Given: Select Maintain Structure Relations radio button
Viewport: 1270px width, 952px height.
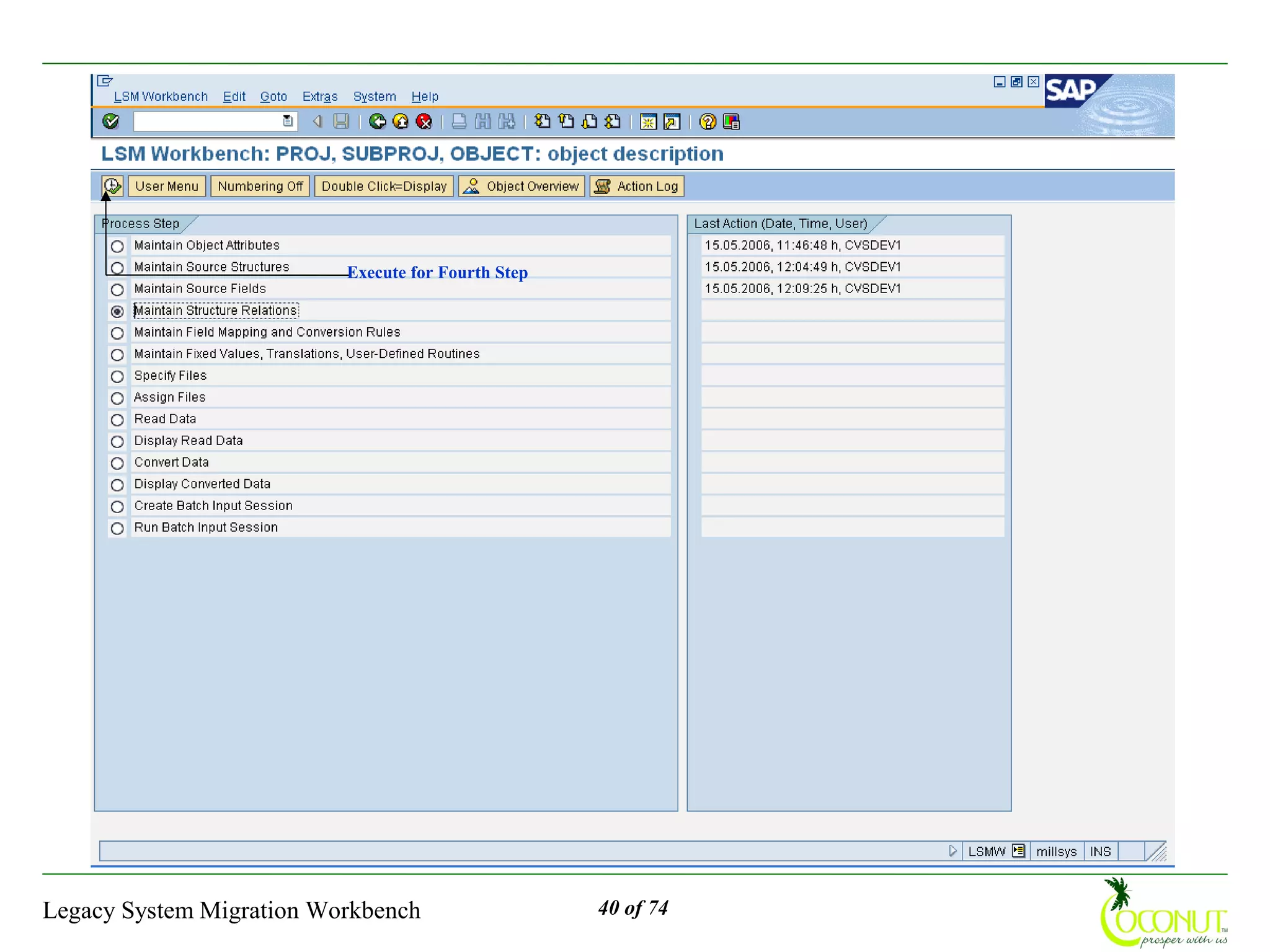Looking at the screenshot, I should tap(117, 311).
